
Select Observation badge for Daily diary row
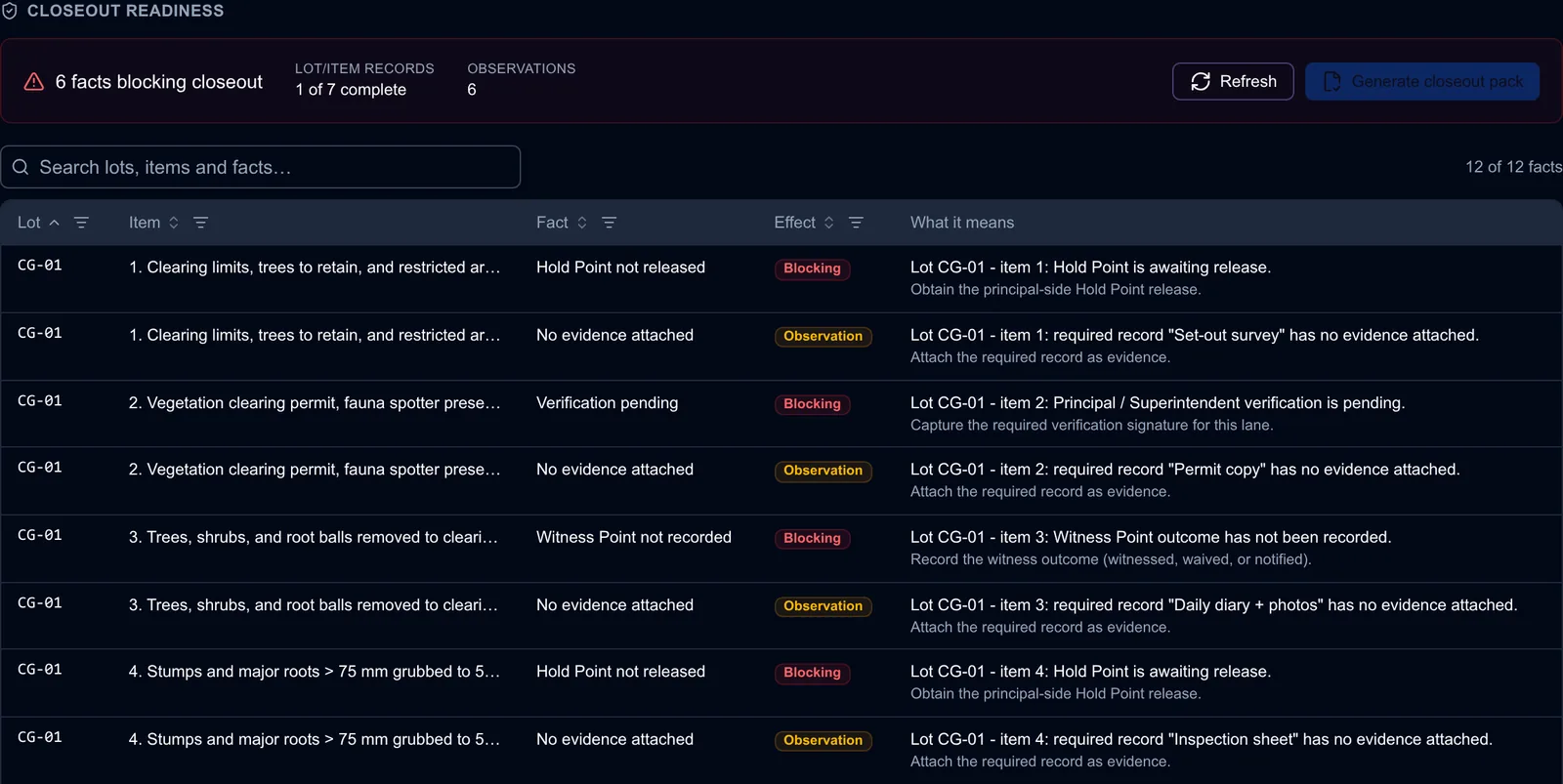pyautogui.click(x=823, y=606)
